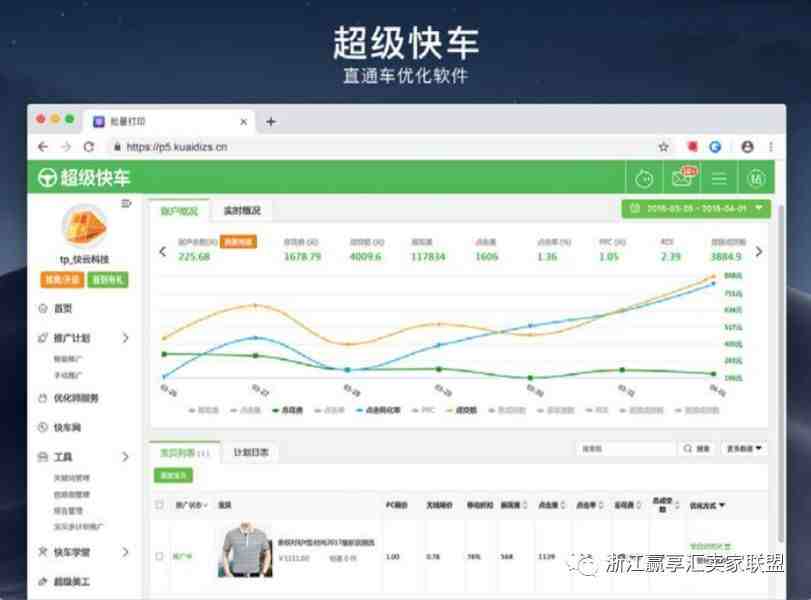The width and height of the screenshot is (811, 600).
Task: Open the hamburger menu in green header
Action: 719,179
